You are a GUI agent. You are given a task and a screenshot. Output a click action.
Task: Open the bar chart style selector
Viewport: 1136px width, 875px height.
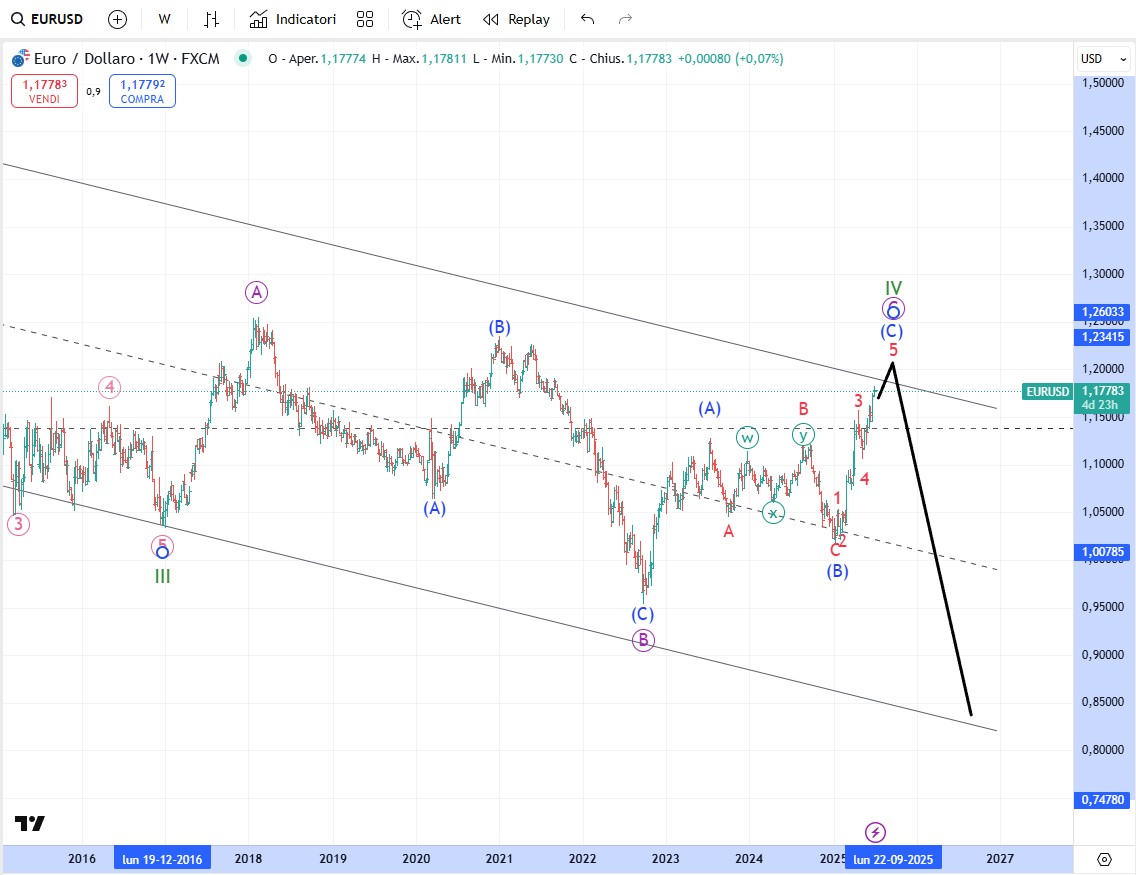tap(211, 20)
